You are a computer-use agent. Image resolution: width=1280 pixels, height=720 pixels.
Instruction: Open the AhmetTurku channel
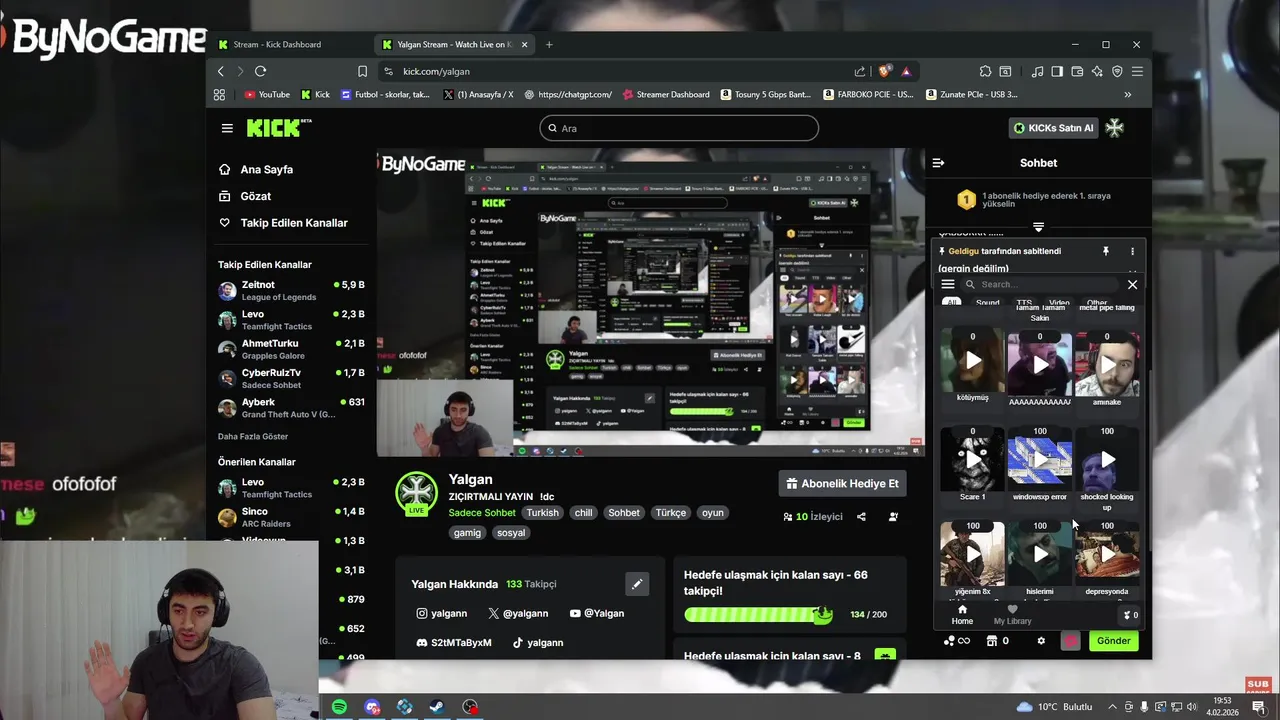pos(291,349)
